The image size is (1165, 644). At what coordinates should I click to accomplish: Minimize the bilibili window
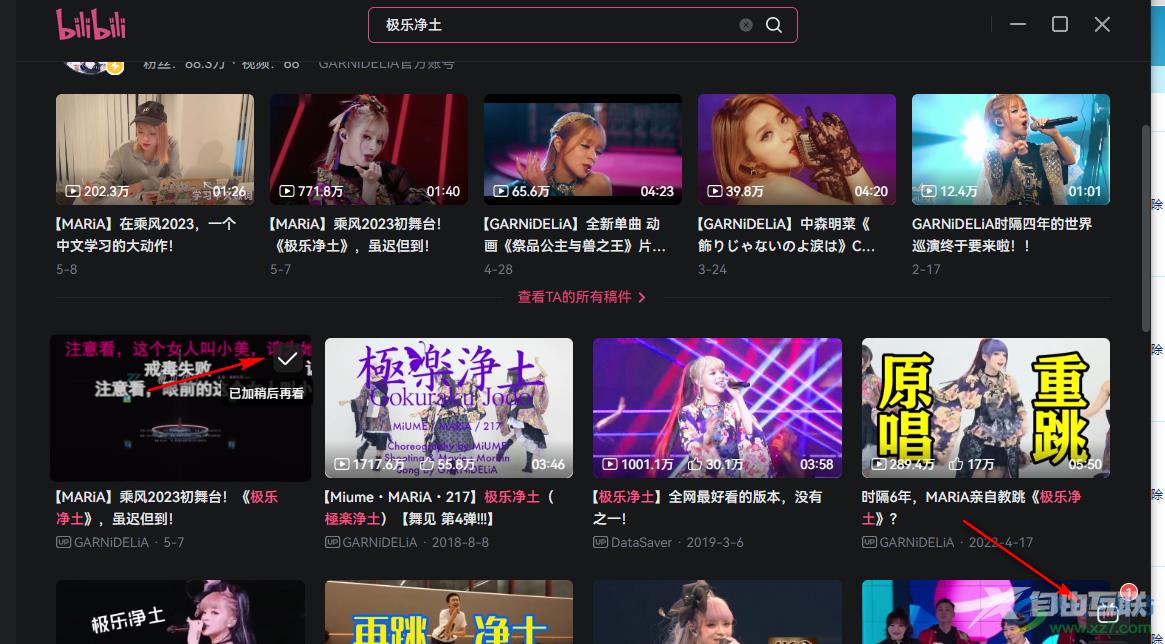point(1018,24)
